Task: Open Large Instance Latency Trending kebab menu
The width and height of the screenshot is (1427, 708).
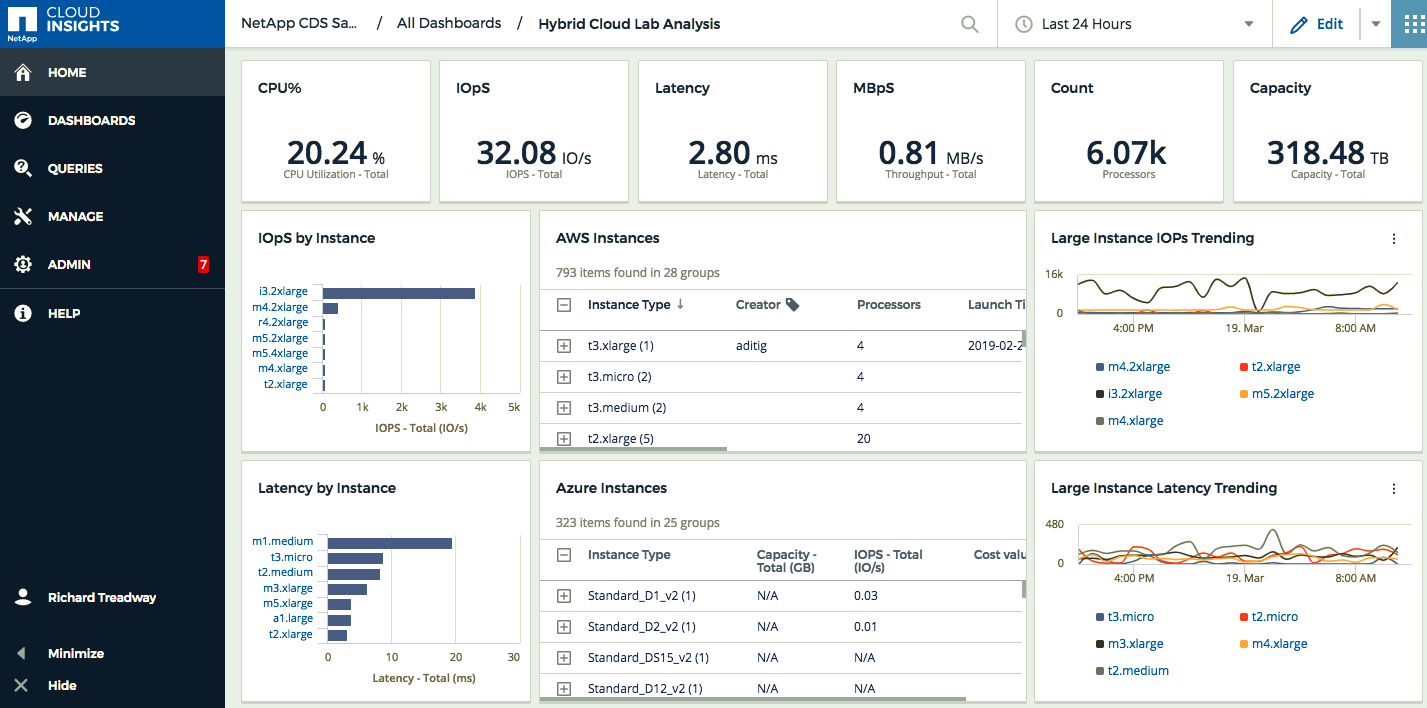Action: (1394, 489)
